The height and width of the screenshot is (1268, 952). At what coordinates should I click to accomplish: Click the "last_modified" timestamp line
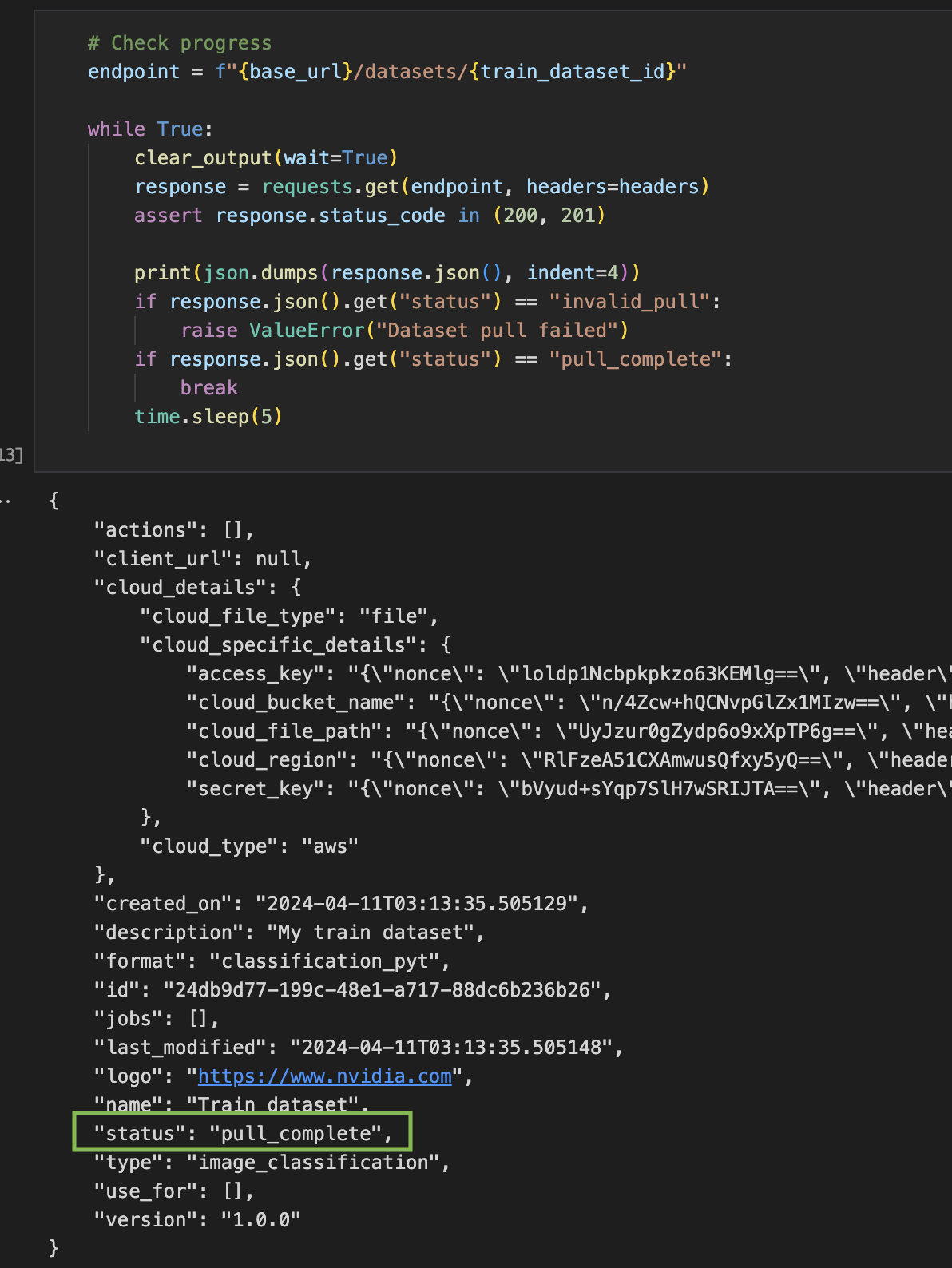pos(359,1047)
